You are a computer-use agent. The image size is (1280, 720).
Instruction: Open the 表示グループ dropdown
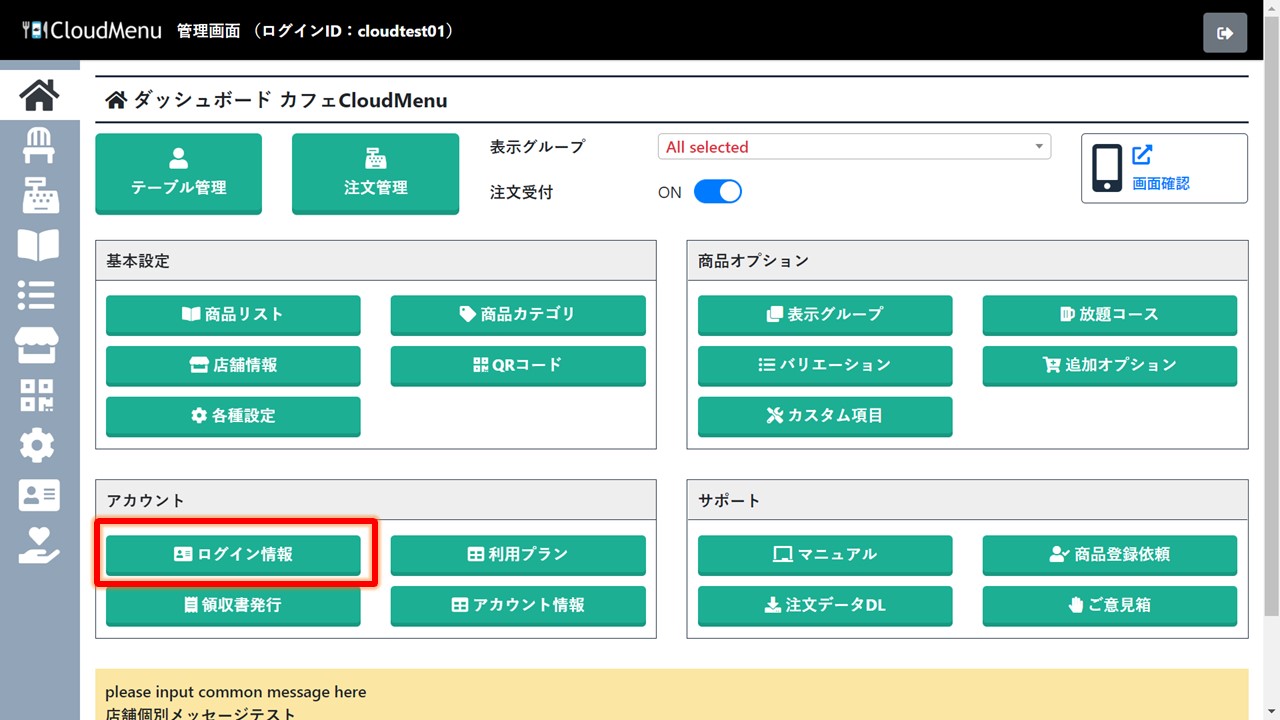(x=854, y=147)
